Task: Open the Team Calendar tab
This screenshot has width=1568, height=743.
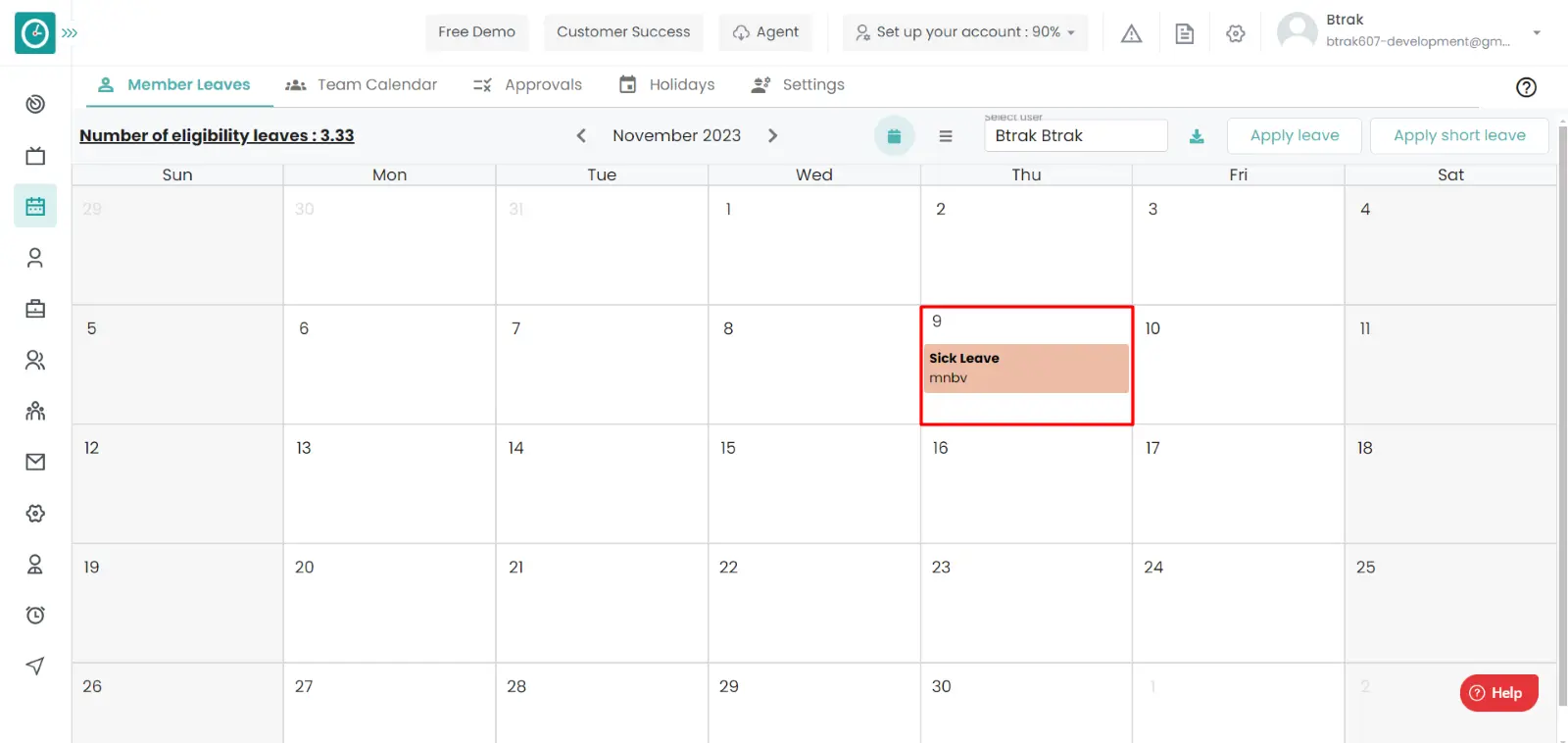Action: (362, 85)
